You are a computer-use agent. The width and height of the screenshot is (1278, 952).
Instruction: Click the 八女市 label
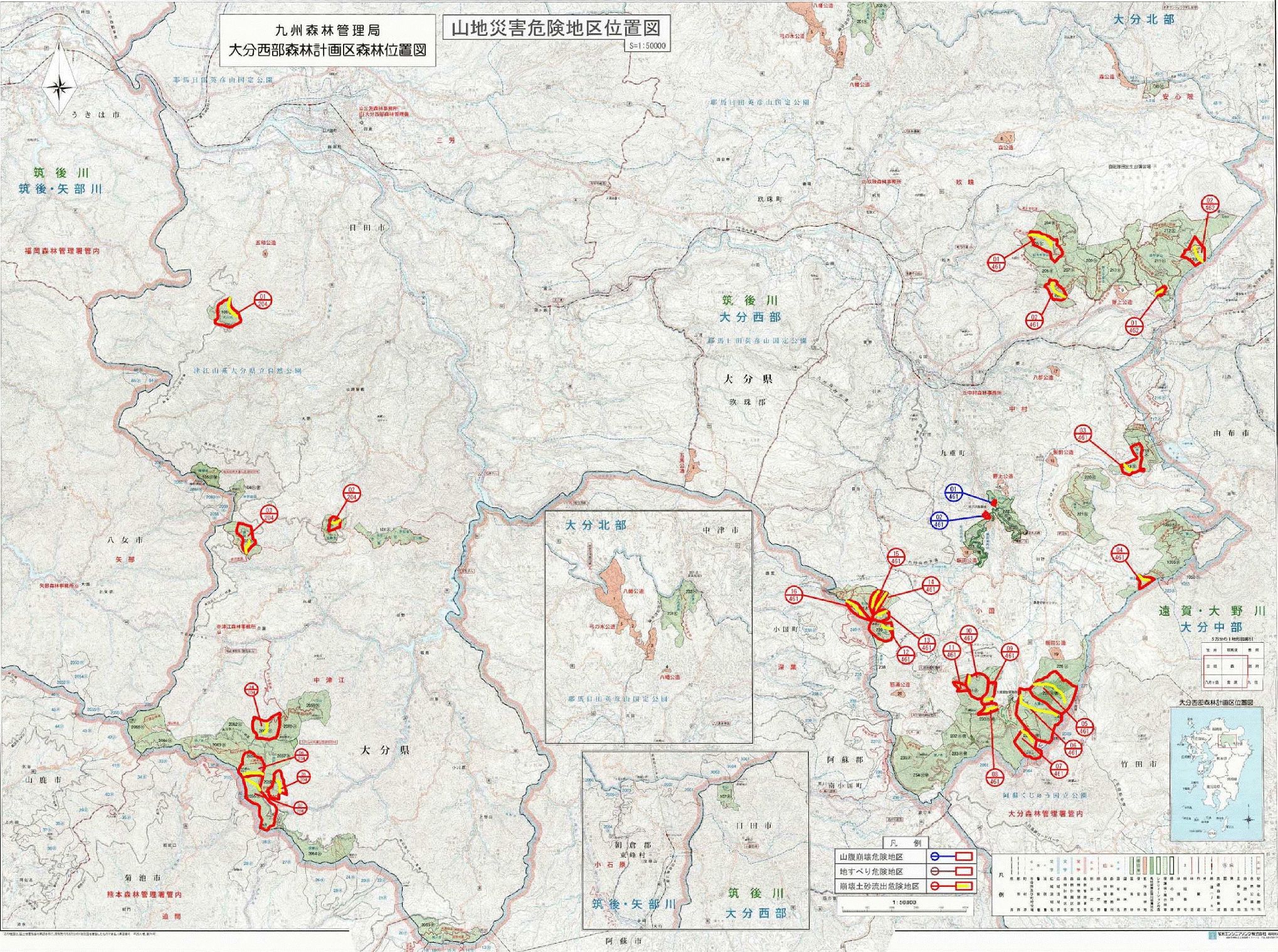tap(125, 539)
